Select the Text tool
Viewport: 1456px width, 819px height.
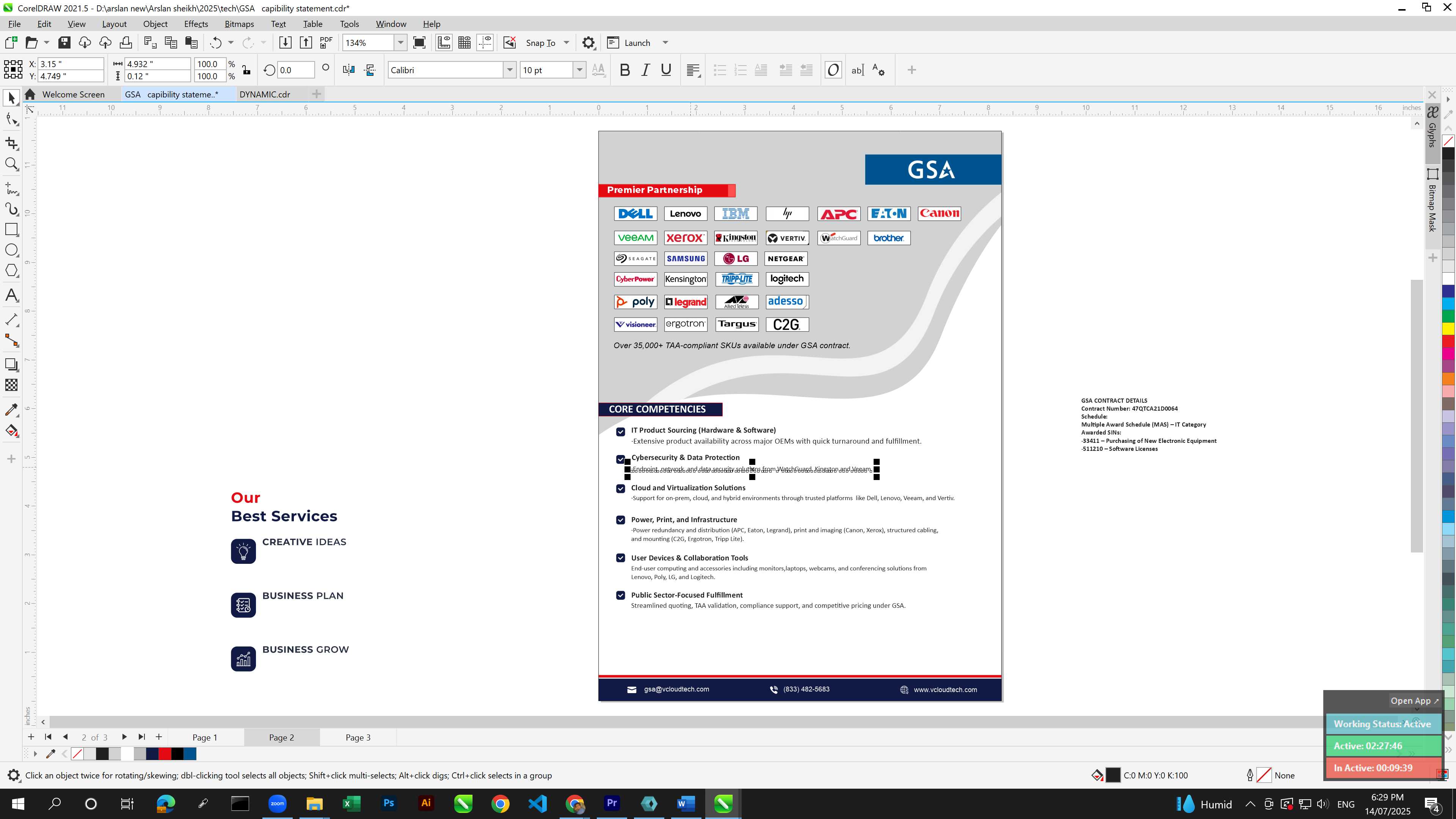[11, 295]
